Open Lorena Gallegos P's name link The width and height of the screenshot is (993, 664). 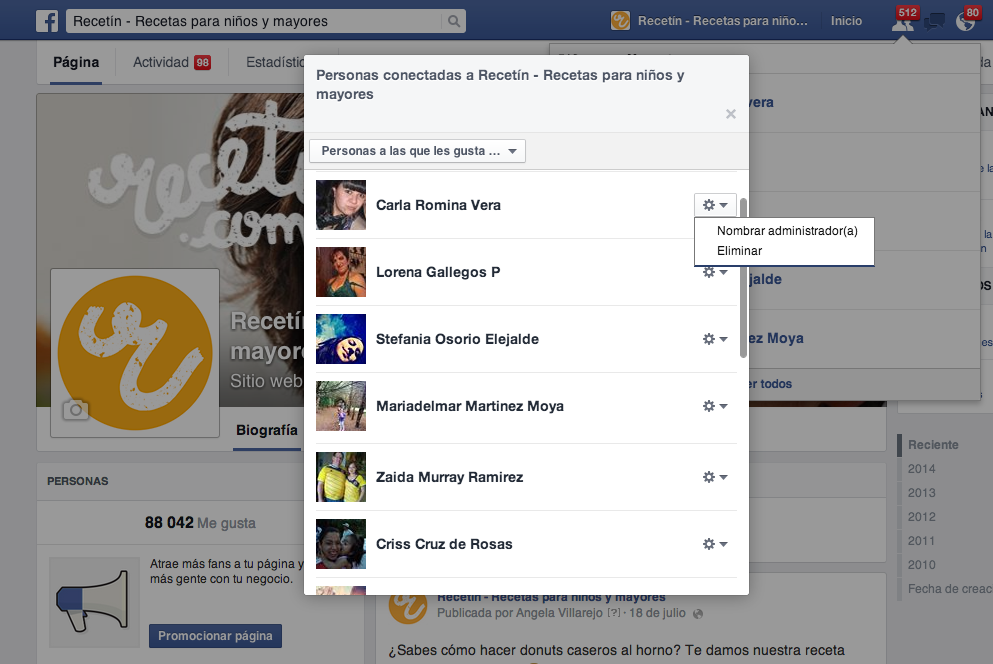(x=438, y=272)
